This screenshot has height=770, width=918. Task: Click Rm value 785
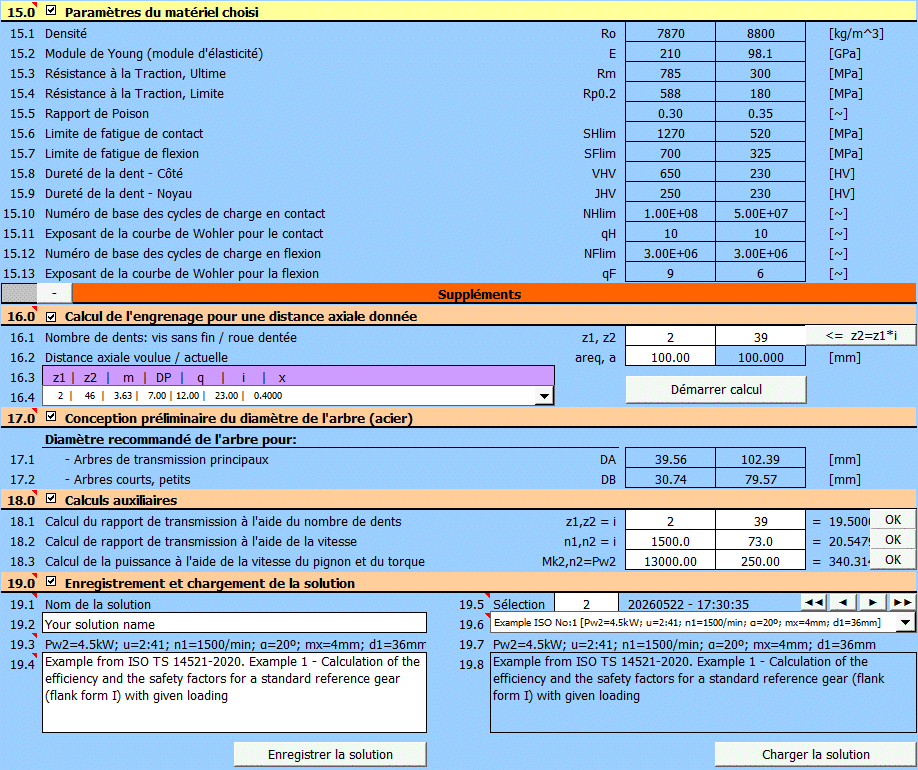pos(670,73)
